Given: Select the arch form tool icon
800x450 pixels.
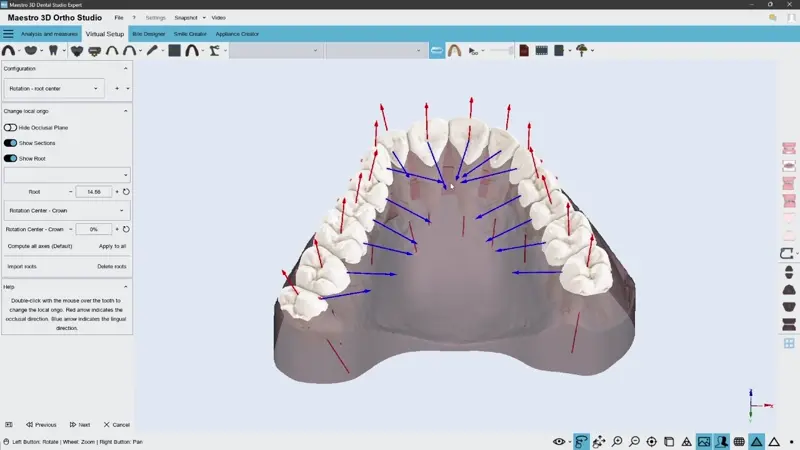Looking at the screenshot, I should point(9,51).
